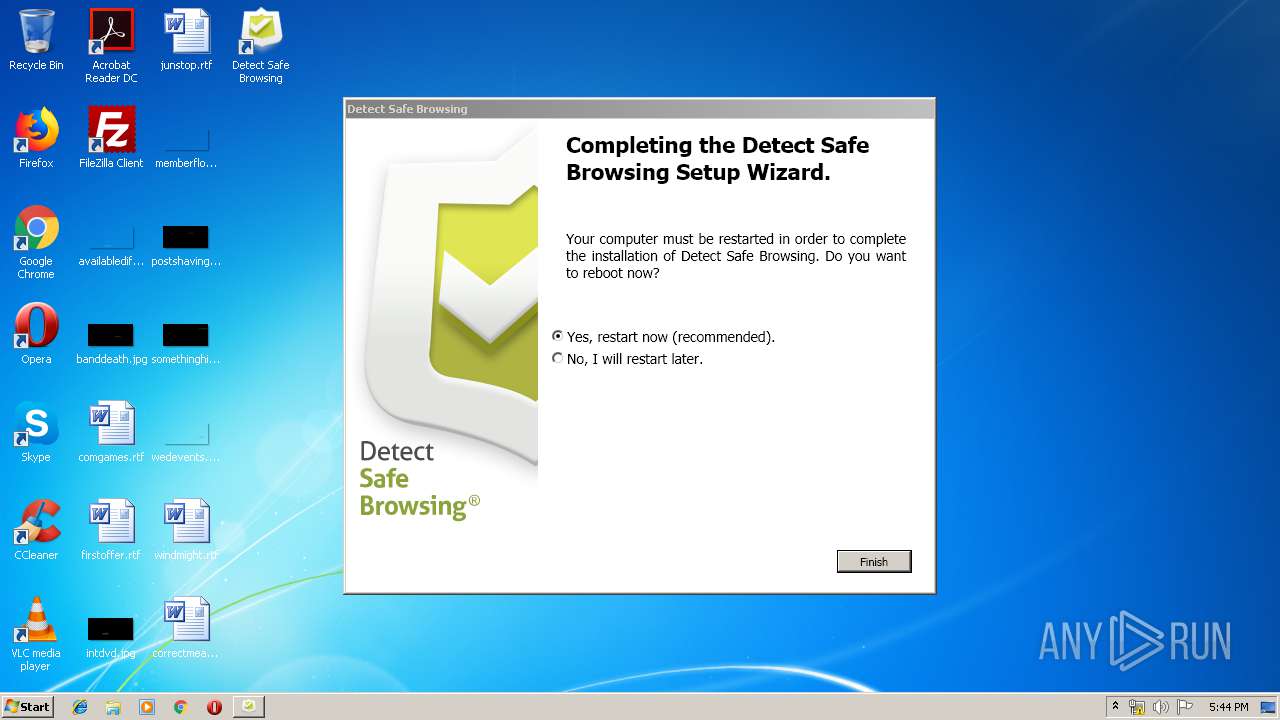Launch Firefox from desktop
Image resolution: width=1280 pixels, height=720 pixels.
tap(36, 138)
